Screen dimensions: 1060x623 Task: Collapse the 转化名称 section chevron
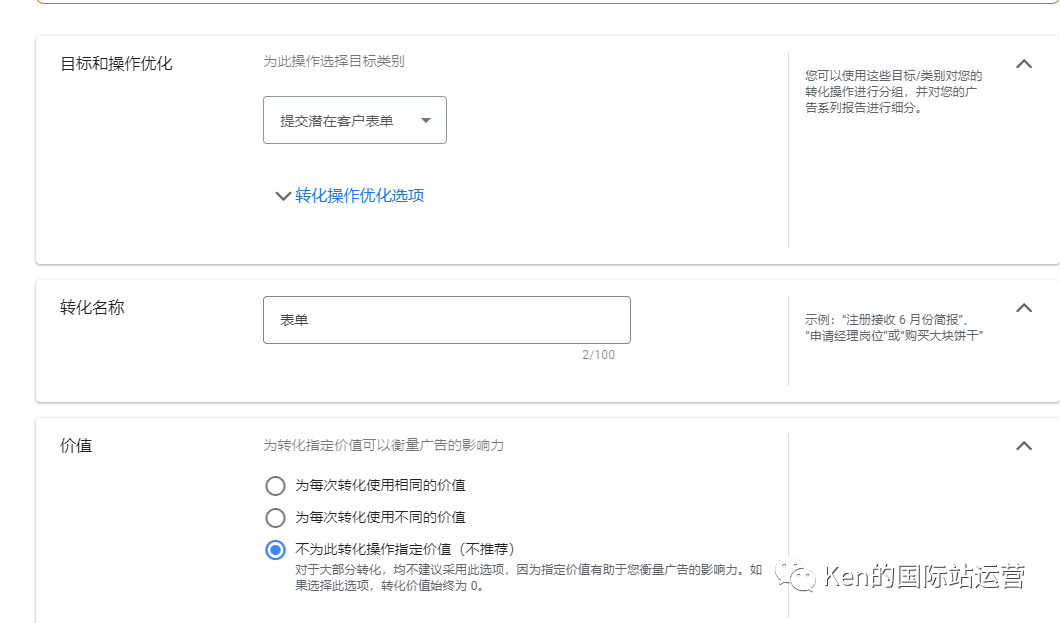[x=1023, y=308]
